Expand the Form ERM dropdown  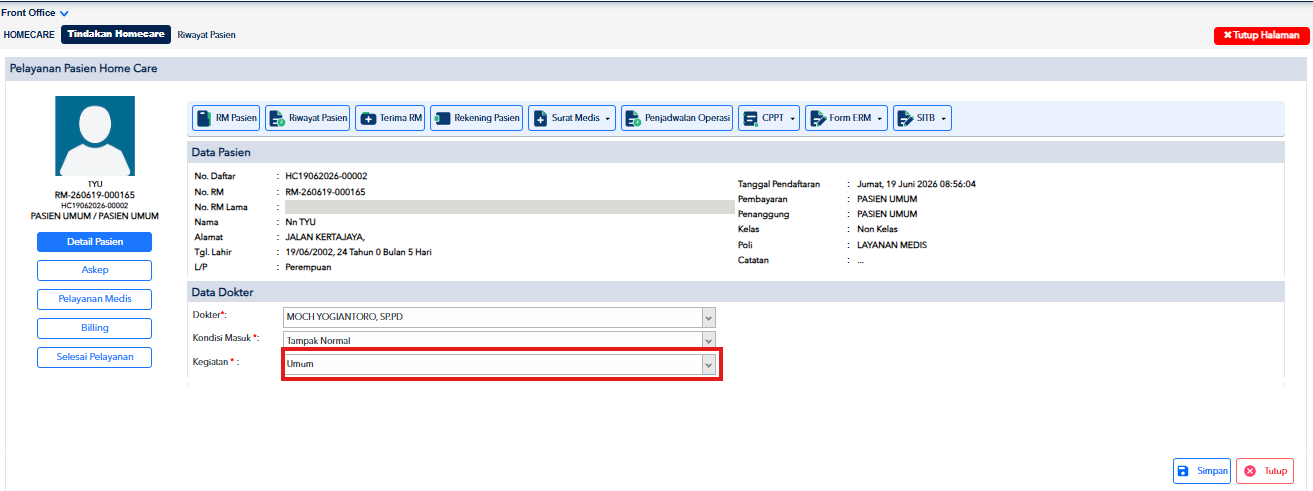[x=846, y=118]
